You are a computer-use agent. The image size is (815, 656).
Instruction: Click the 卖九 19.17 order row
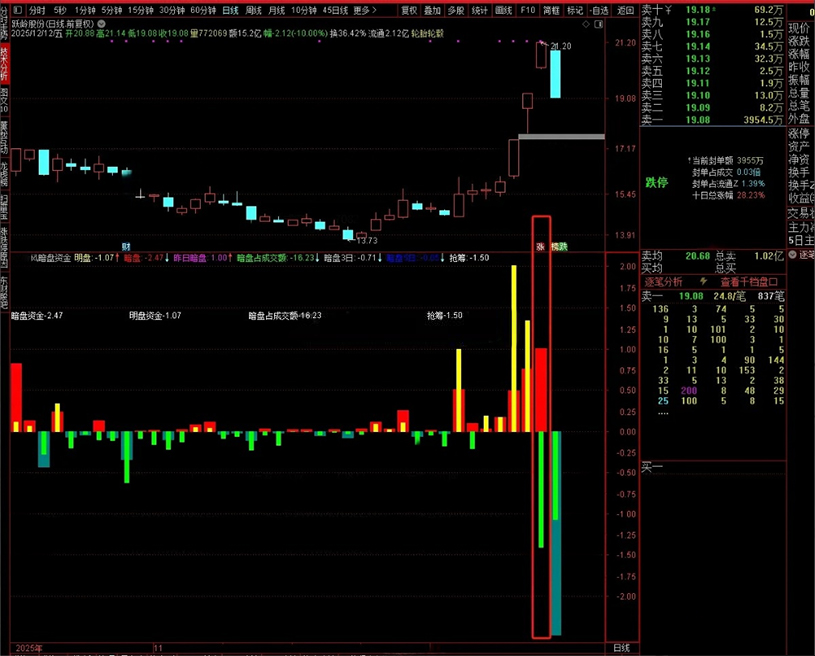(x=712, y=22)
